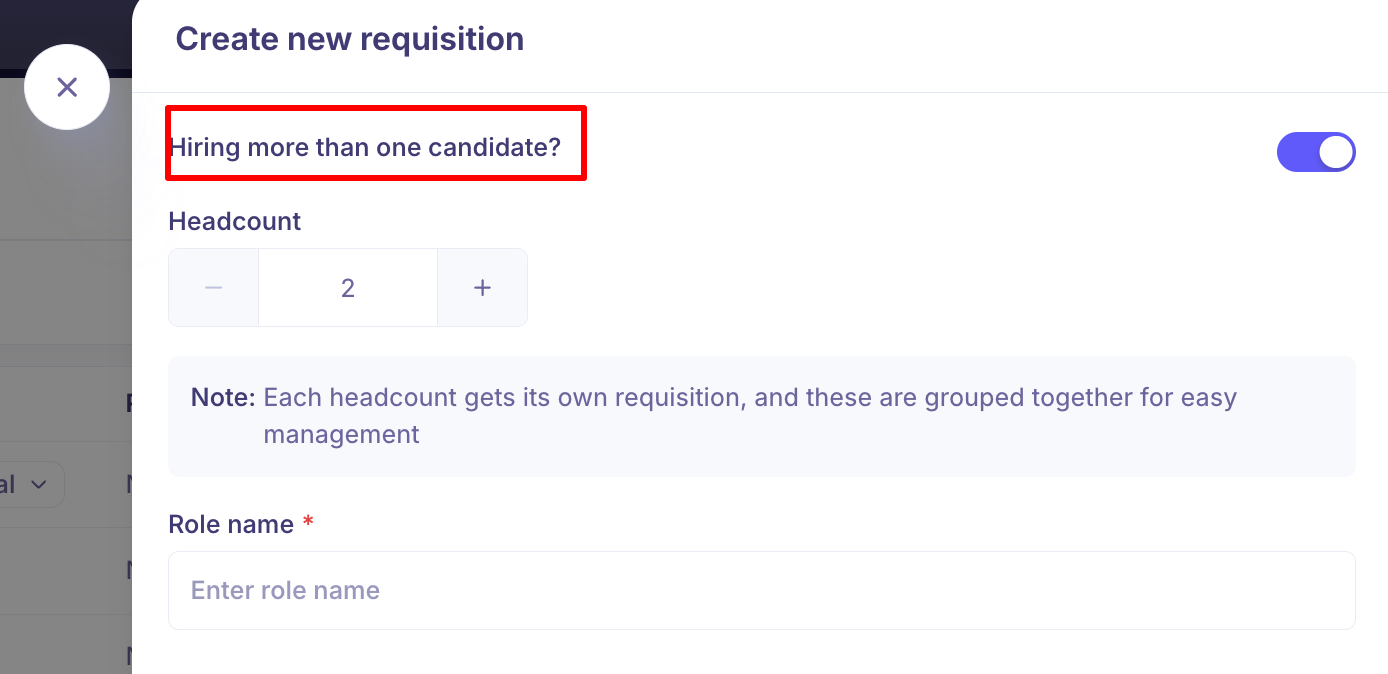Viewport: 1388px width, 674px height.
Task: Click the red required asterisk by Role name
Action: click(x=308, y=523)
